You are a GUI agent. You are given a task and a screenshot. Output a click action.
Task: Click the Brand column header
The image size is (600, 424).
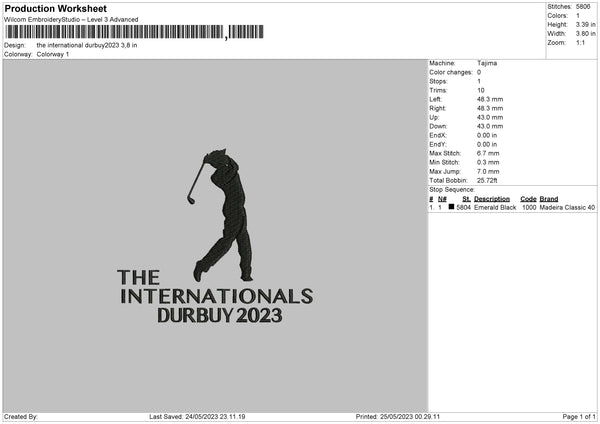coord(549,199)
